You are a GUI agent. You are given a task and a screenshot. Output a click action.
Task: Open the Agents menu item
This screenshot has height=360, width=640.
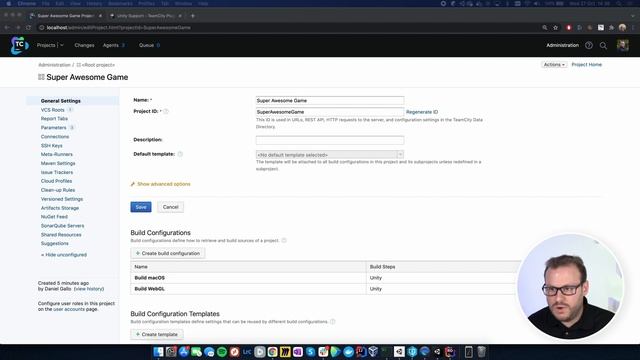pos(111,45)
